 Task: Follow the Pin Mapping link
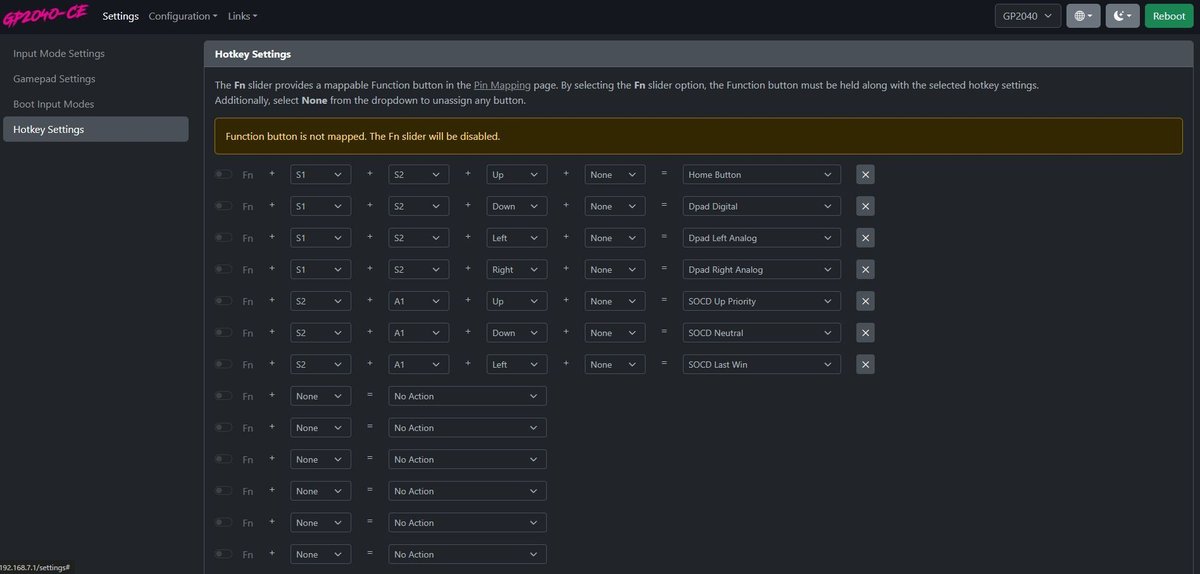[x=502, y=85]
